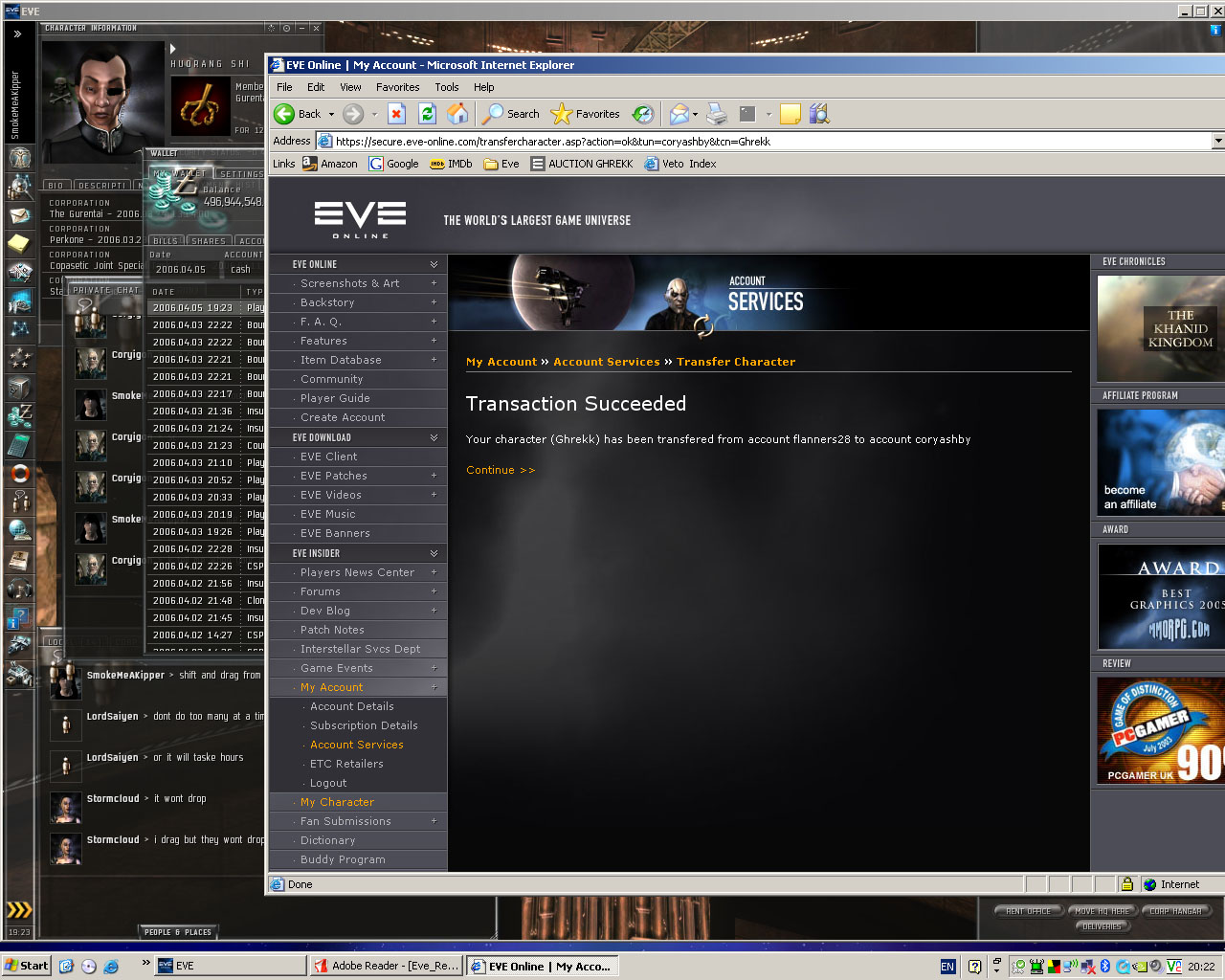Viewport: 1225px width, 980px height.
Task: Switch to Adobe Reader from the taskbar
Action: [387, 966]
